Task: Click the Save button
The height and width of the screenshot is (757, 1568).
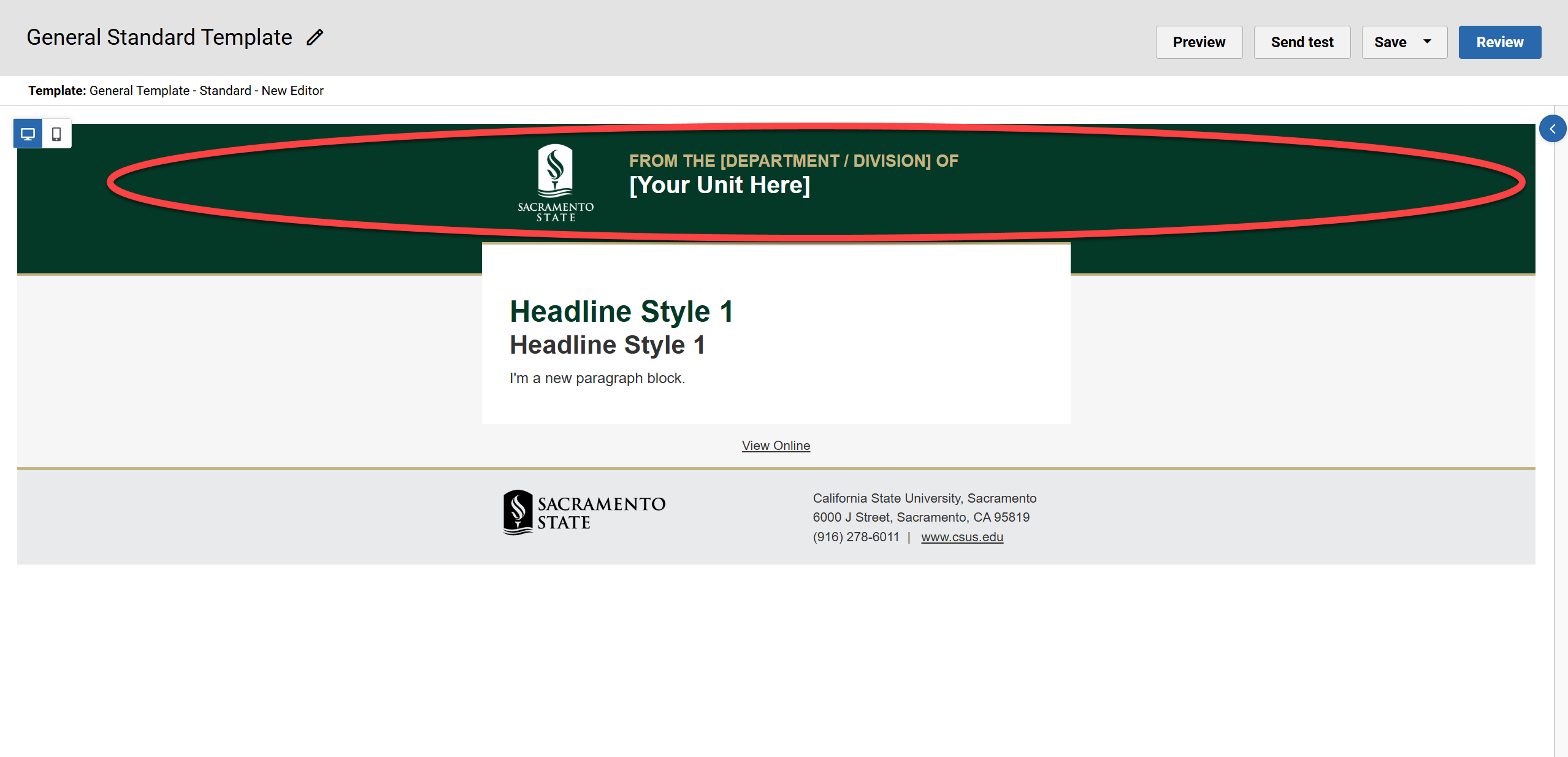Action: click(x=1390, y=42)
